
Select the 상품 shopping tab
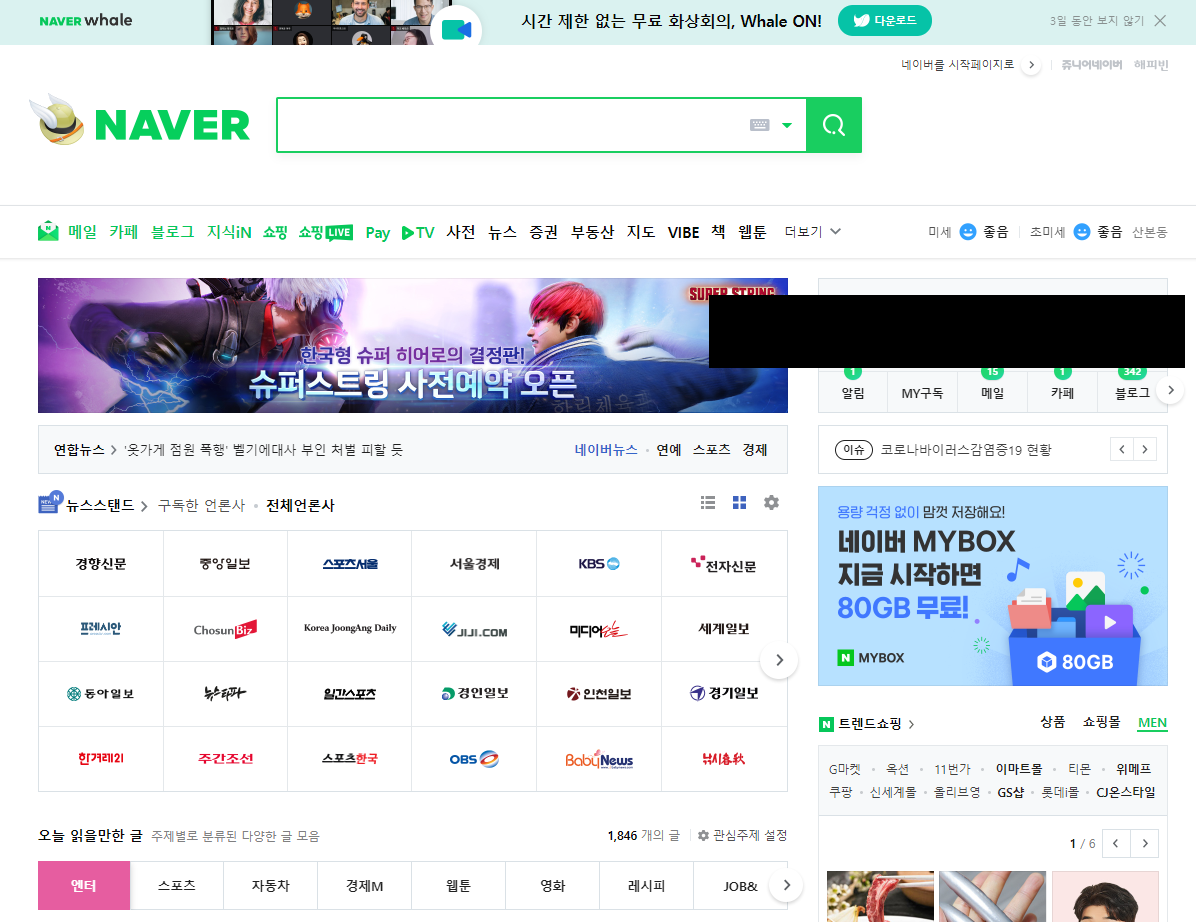[1053, 722]
